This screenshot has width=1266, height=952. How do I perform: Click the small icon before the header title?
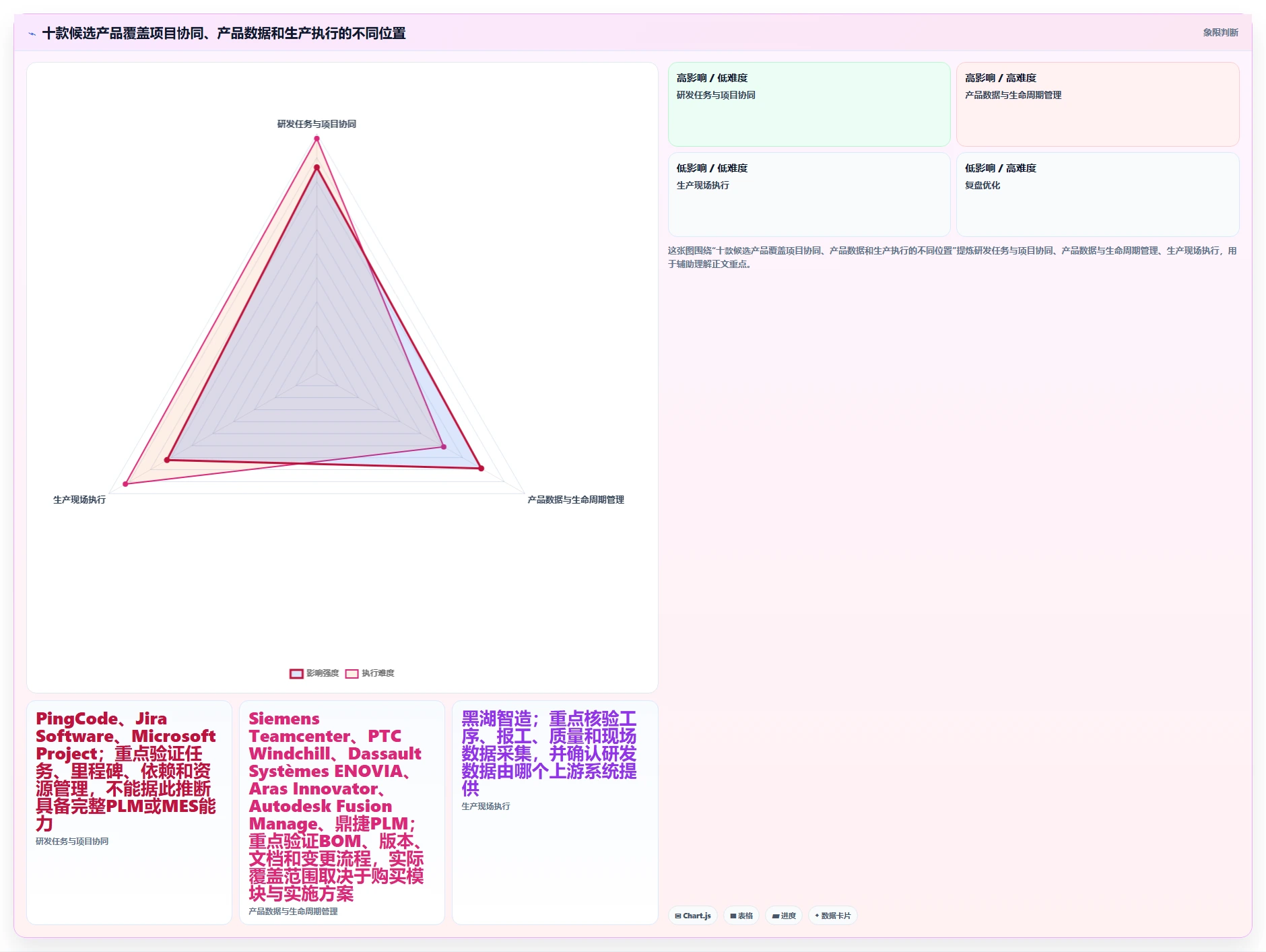click(x=32, y=34)
